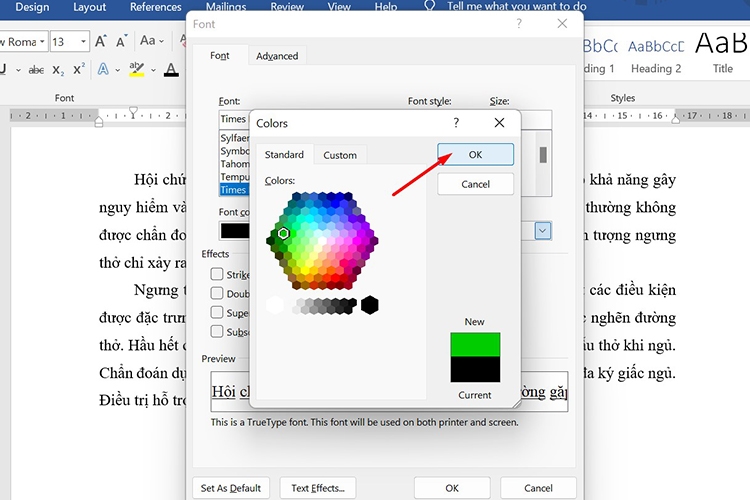750x500 pixels.
Task: Apply strikethrough from the ribbon
Action: pos(36,70)
